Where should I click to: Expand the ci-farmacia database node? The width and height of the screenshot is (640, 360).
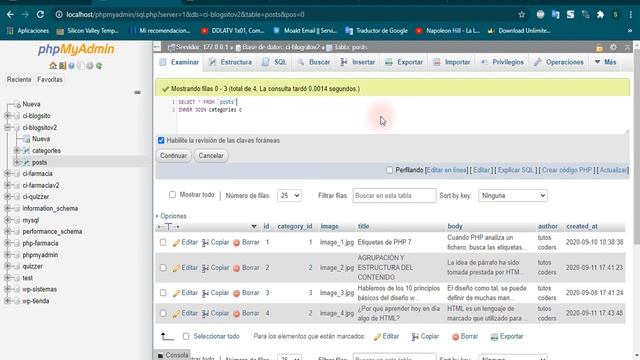[x=7, y=173]
